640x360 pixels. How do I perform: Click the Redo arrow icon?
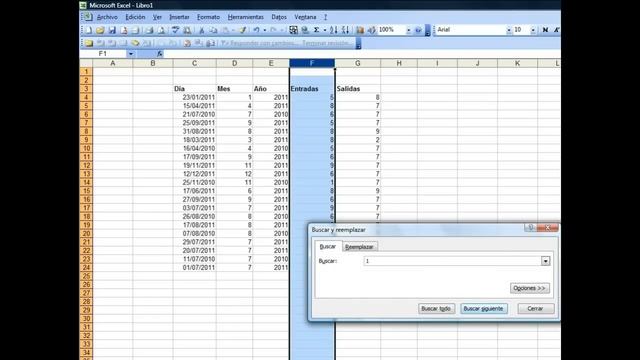coord(273,30)
